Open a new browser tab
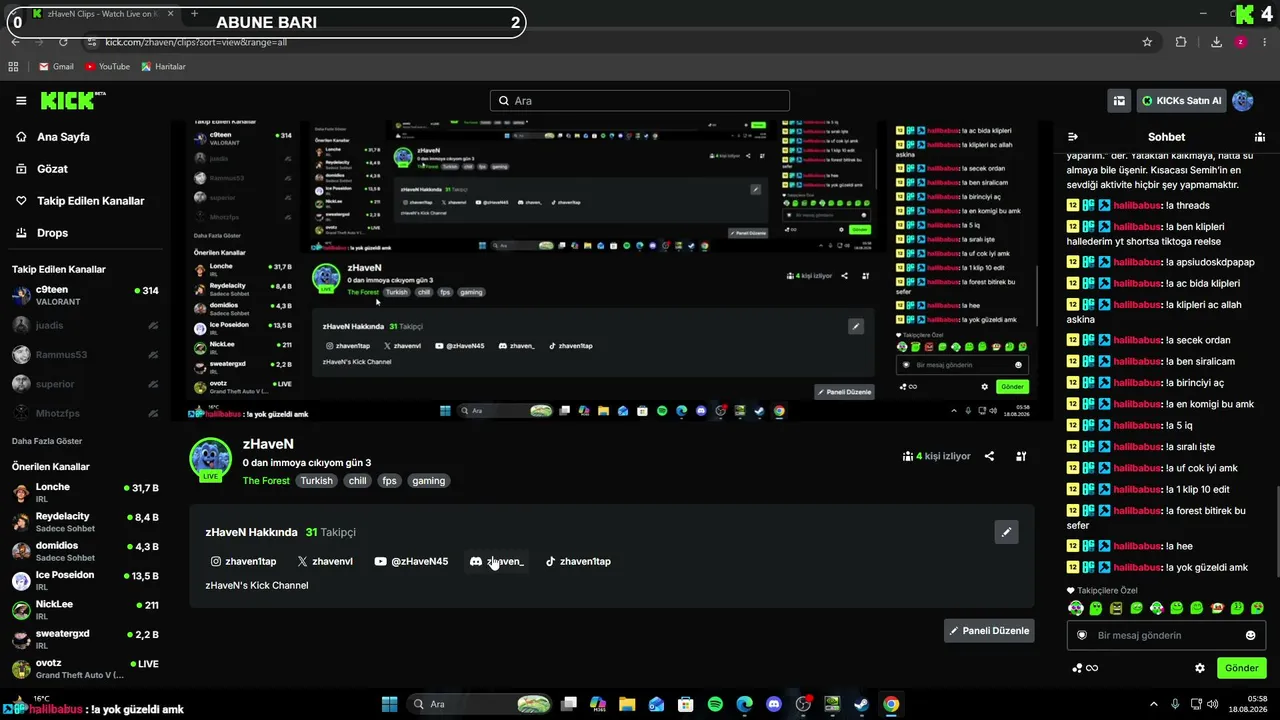 click(194, 14)
